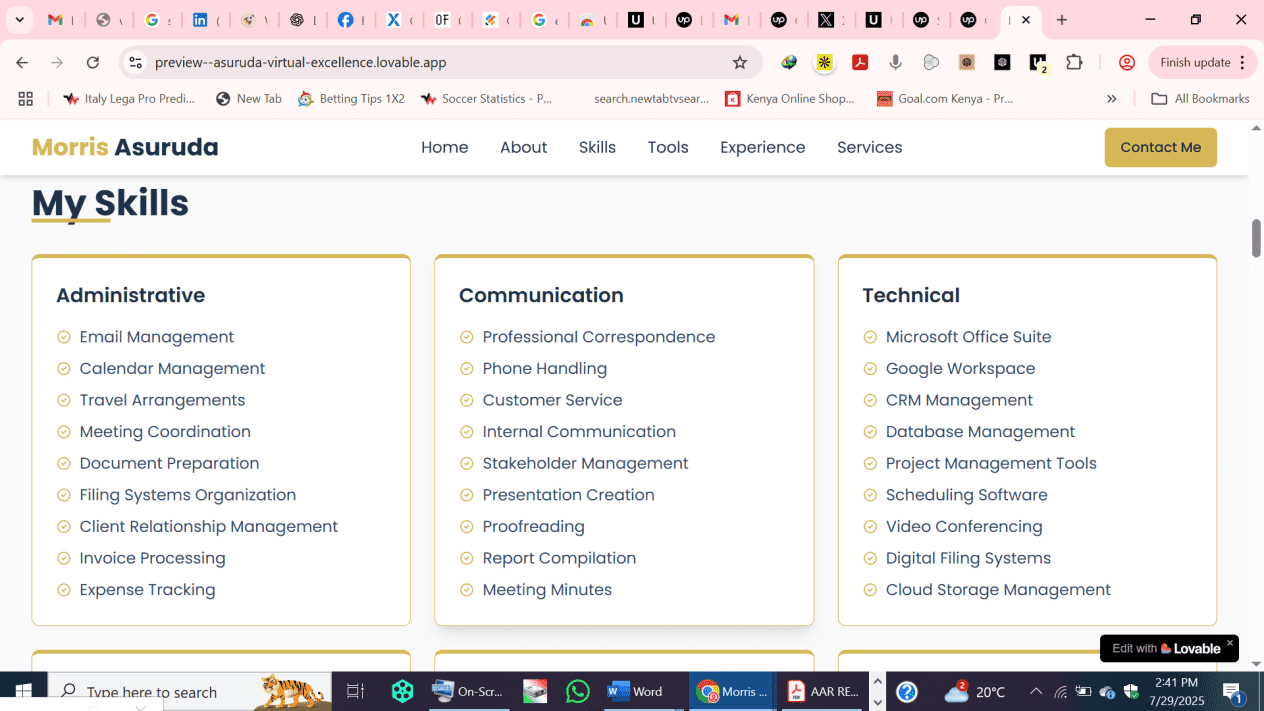
Task: Select Skills in the site navigation
Action: tap(597, 147)
